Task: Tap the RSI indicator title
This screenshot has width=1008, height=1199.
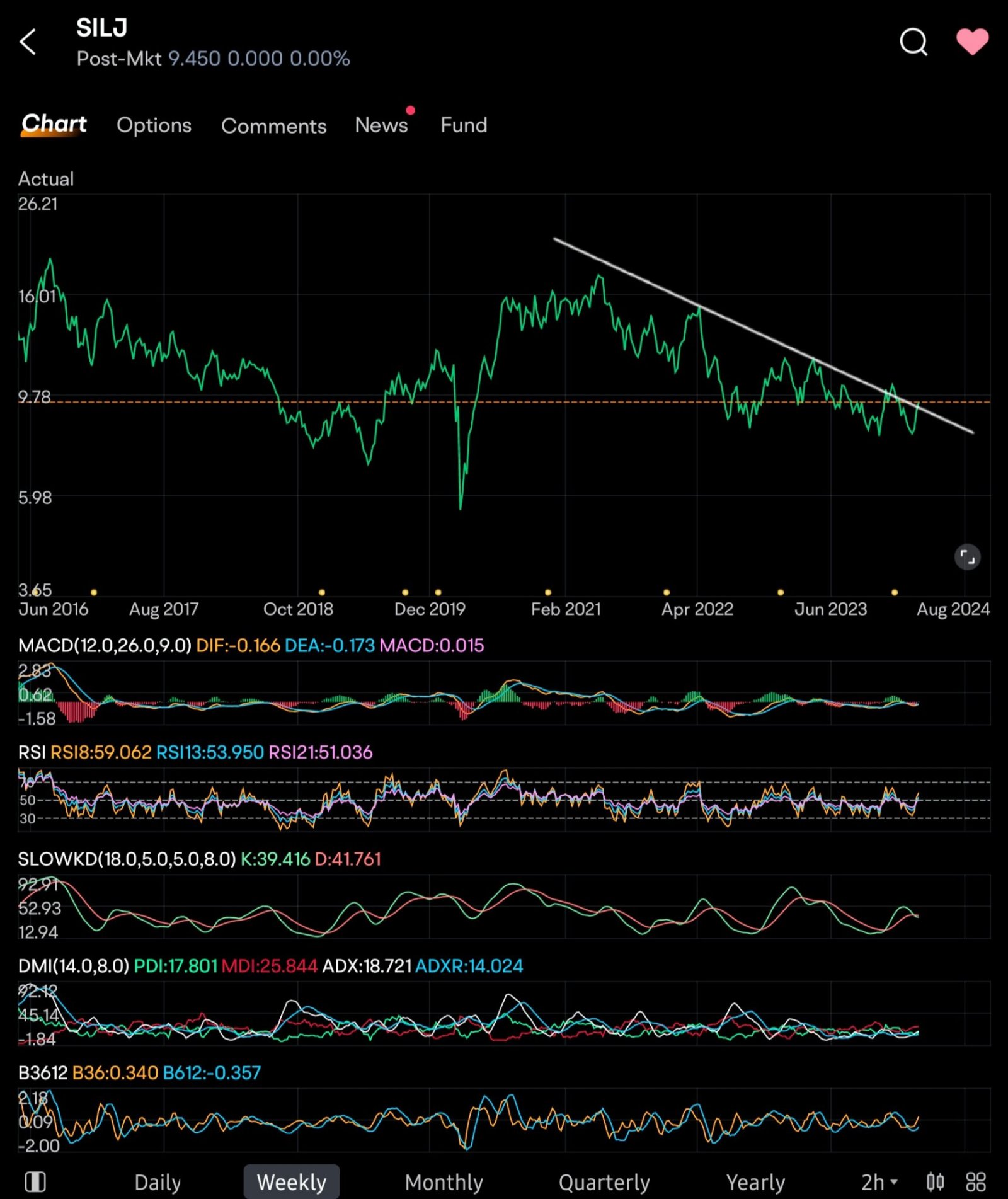Action: click(x=31, y=752)
